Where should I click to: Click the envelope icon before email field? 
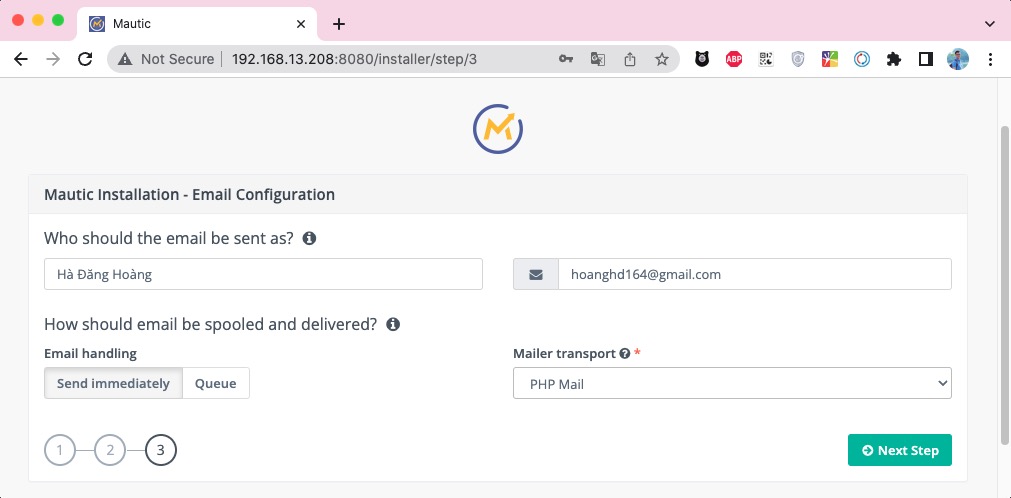point(536,274)
